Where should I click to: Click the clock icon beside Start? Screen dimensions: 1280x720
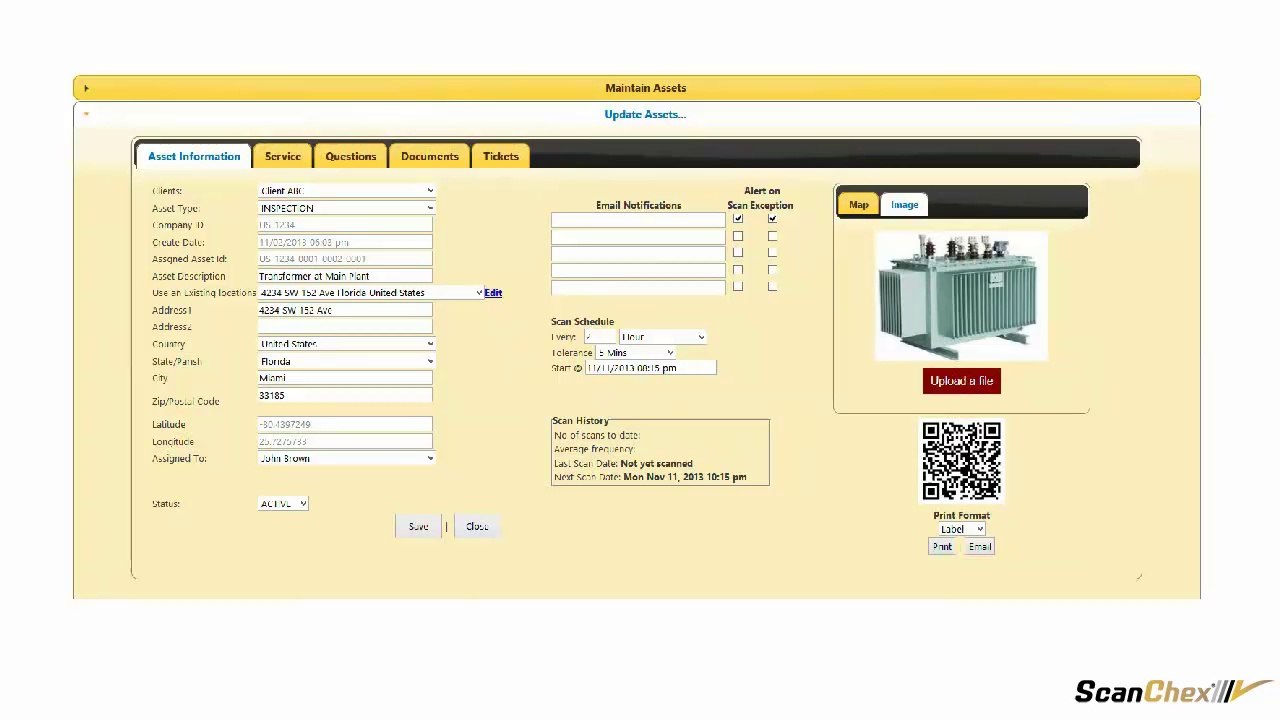point(578,368)
